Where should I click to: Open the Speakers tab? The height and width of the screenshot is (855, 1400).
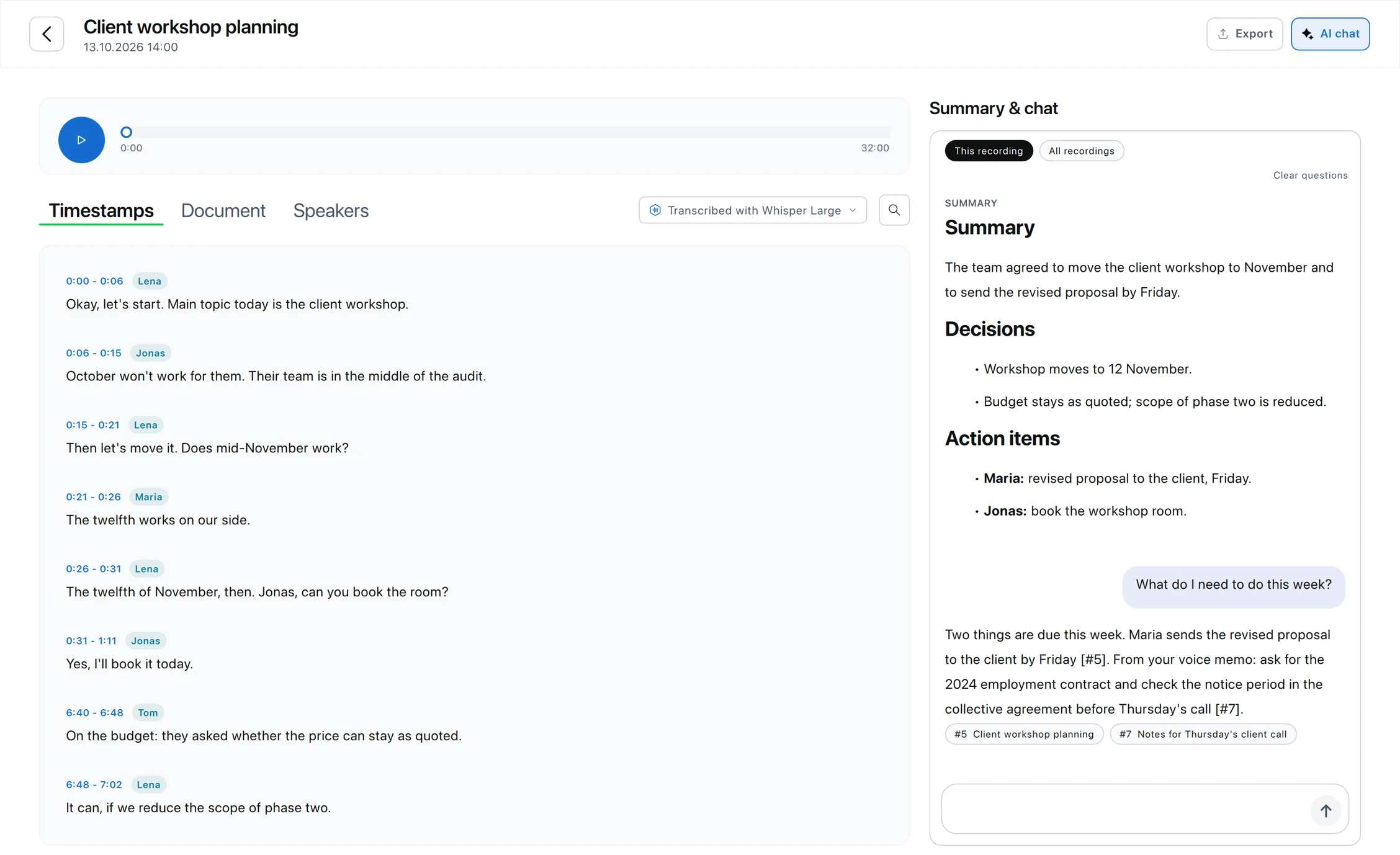(x=331, y=211)
